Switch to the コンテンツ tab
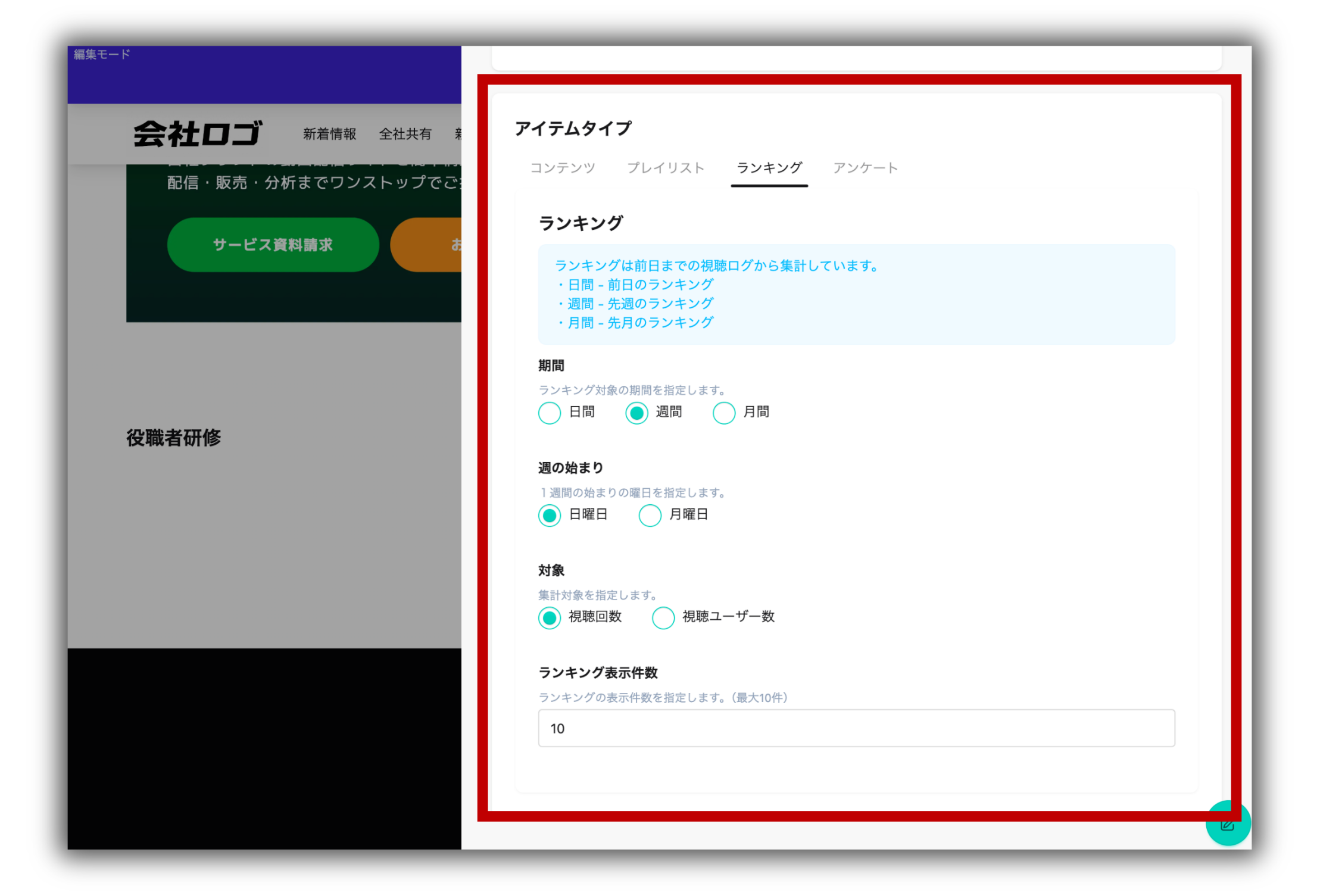The width and height of the screenshot is (1320, 896). [x=563, y=168]
